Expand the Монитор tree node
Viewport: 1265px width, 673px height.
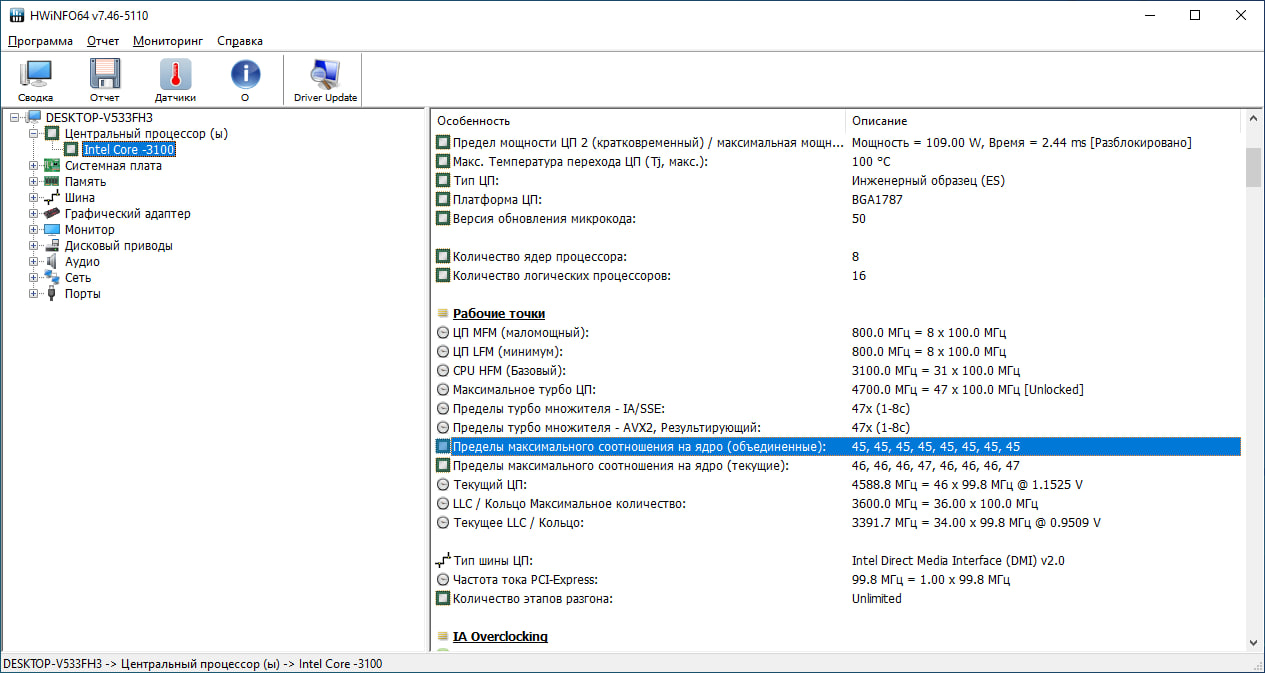click(x=33, y=230)
